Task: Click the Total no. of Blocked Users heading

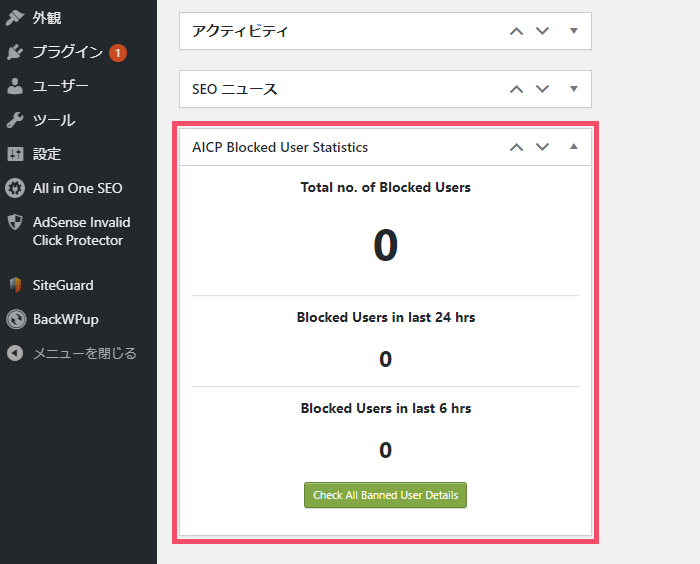Action: point(386,187)
